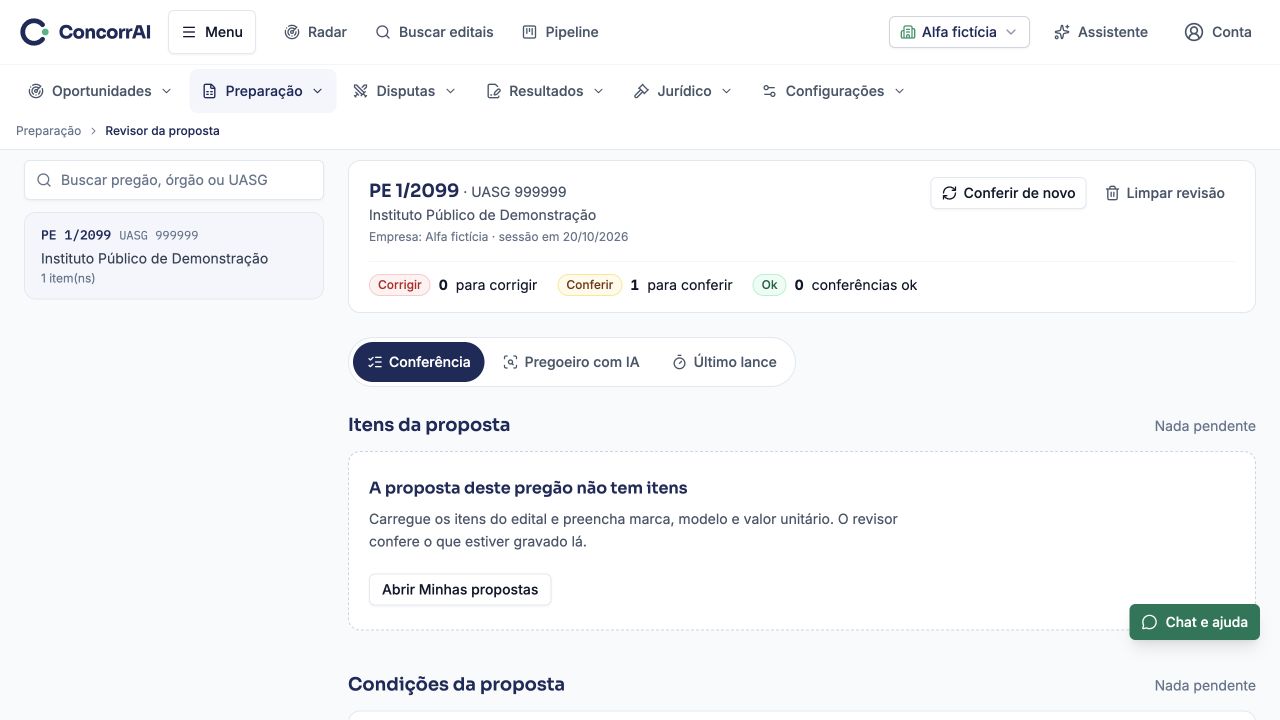Screen dimensions: 1280x720
Task: Expand the Oportunidades menu
Action: pos(100,91)
